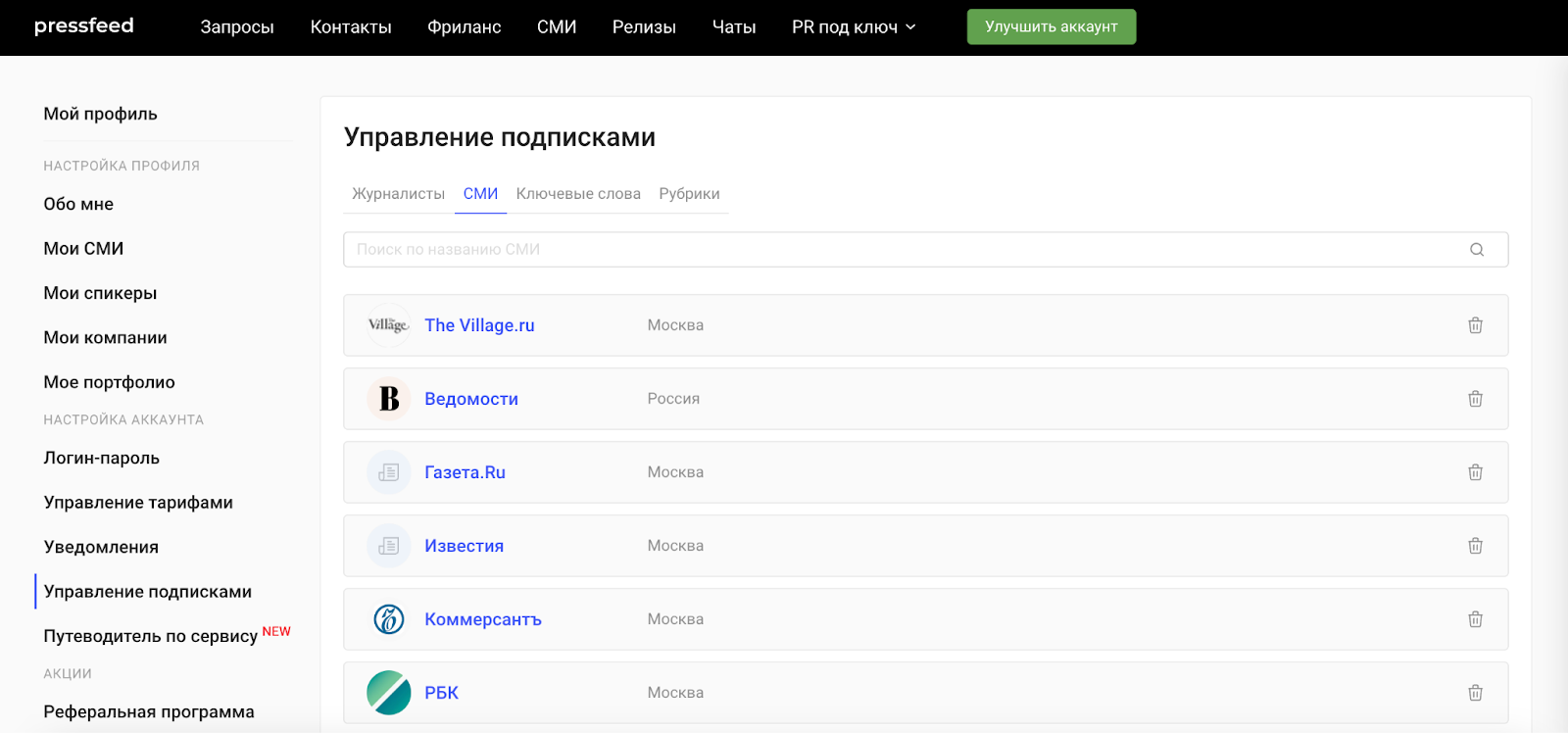Viewport: 1568px width, 733px height.
Task: Expand the PR под ключ dropdown
Action: coord(854,27)
